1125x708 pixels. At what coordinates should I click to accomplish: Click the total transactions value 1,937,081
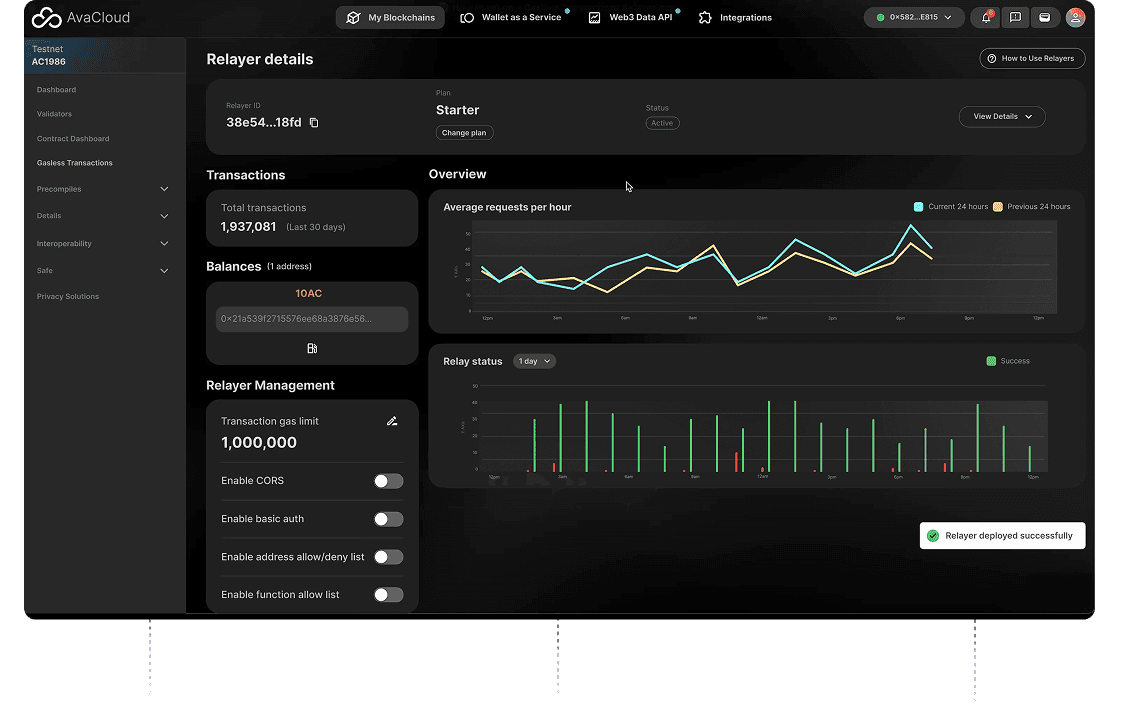point(248,227)
